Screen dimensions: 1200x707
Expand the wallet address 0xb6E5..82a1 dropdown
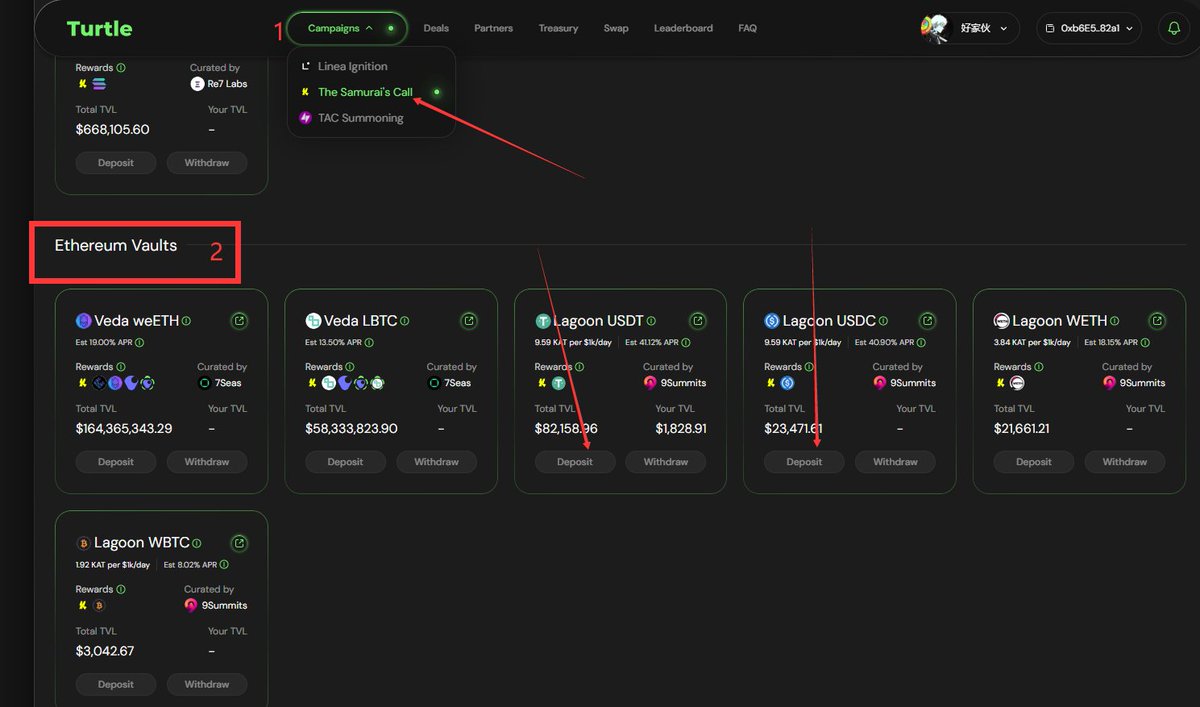click(1088, 29)
